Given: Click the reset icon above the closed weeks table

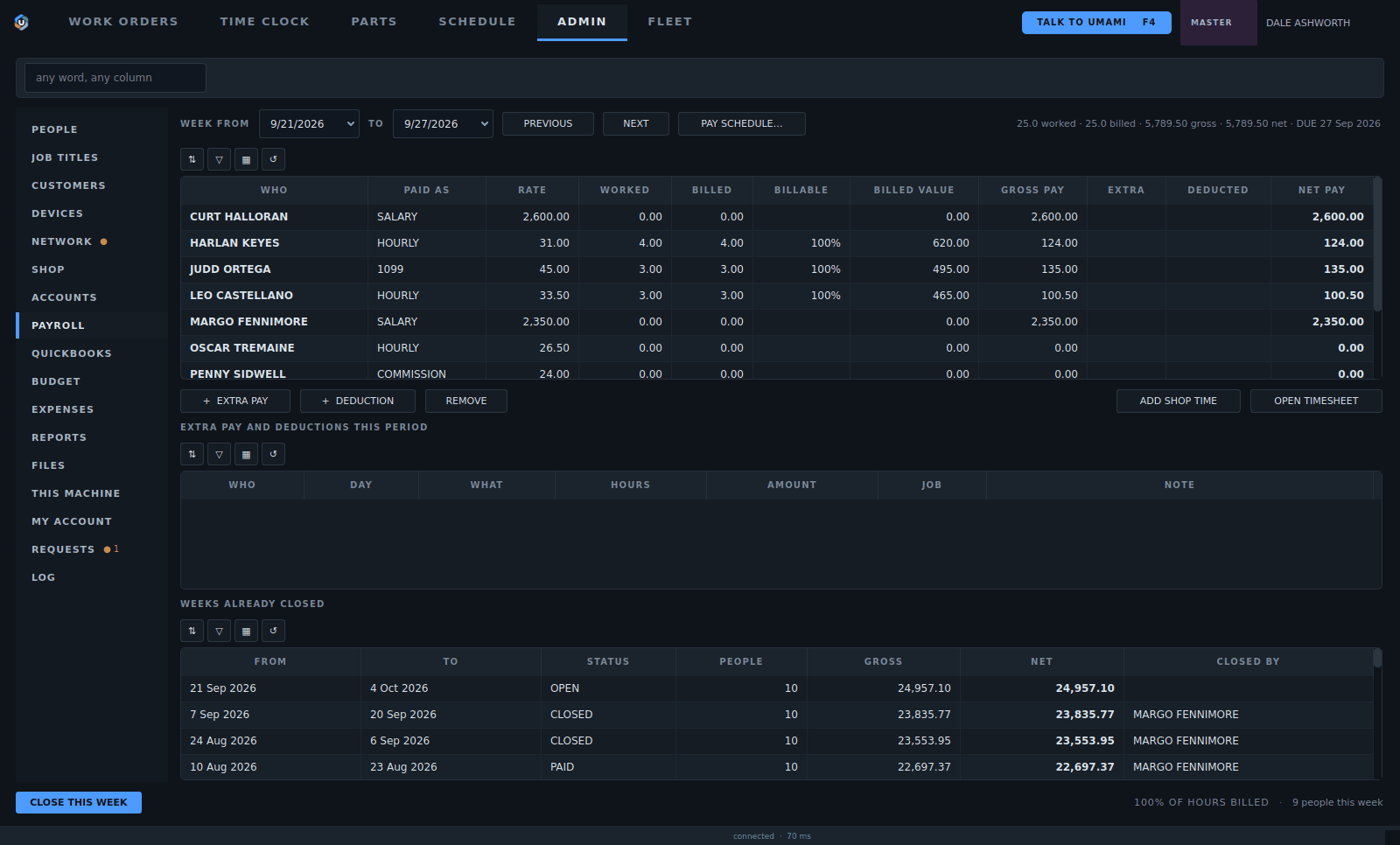Looking at the screenshot, I should coord(273,631).
